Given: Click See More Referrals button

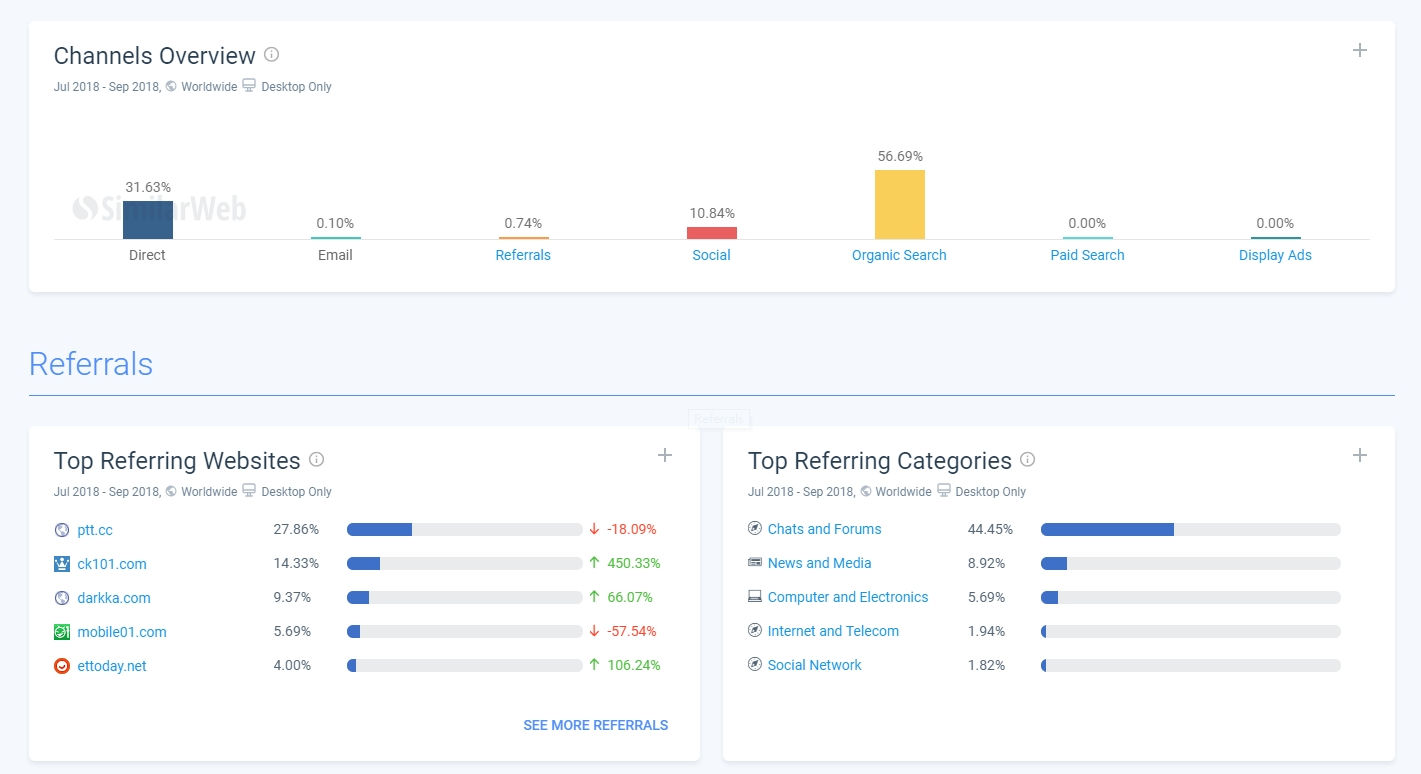Looking at the screenshot, I should click(595, 725).
